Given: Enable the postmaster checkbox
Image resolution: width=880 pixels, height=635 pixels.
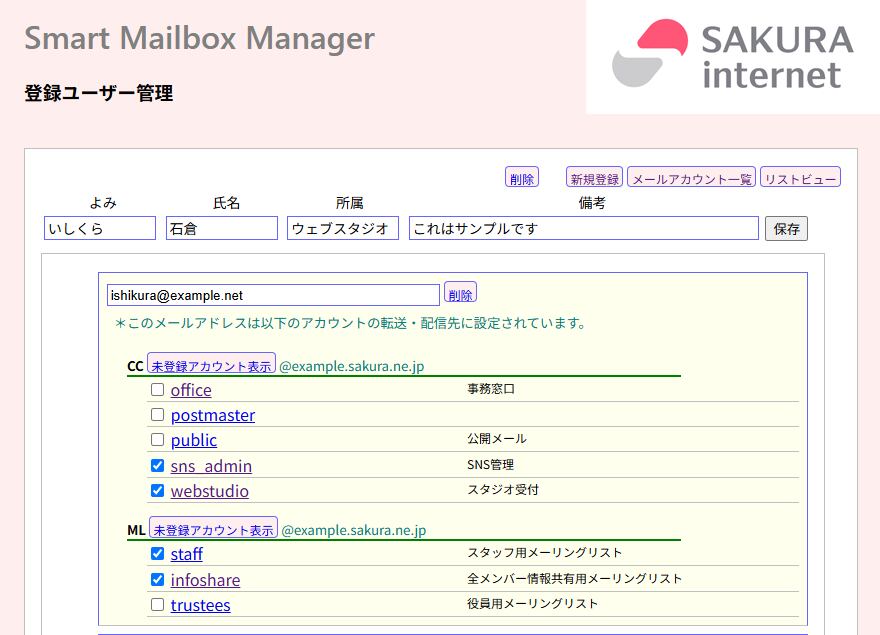Looking at the screenshot, I should pyautogui.click(x=157, y=415).
